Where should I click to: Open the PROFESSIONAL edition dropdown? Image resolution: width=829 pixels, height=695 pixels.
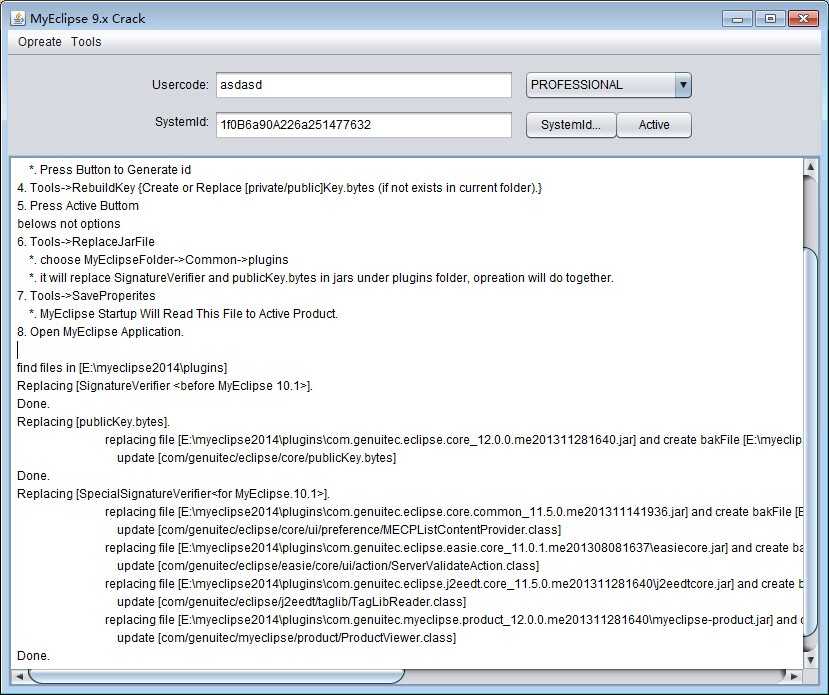[609, 85]
